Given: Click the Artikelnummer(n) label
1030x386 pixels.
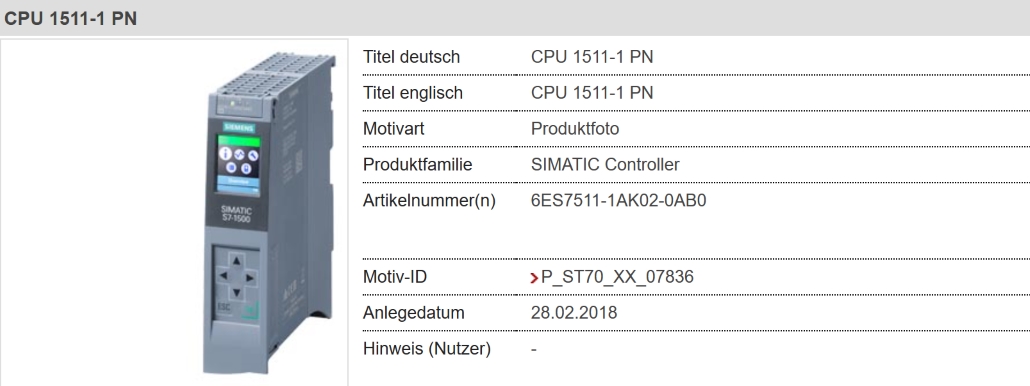Looking at the screenshot, I should click(429, 201).
